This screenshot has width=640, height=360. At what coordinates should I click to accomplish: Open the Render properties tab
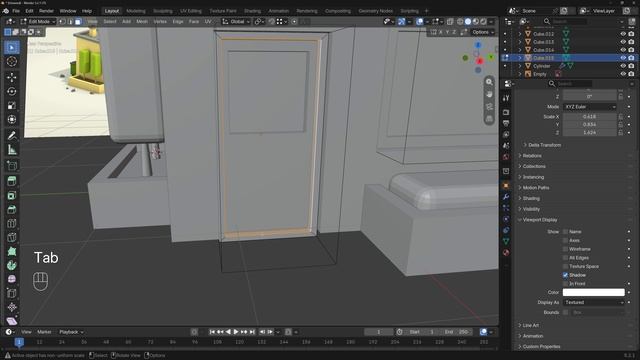coord(506,112)
